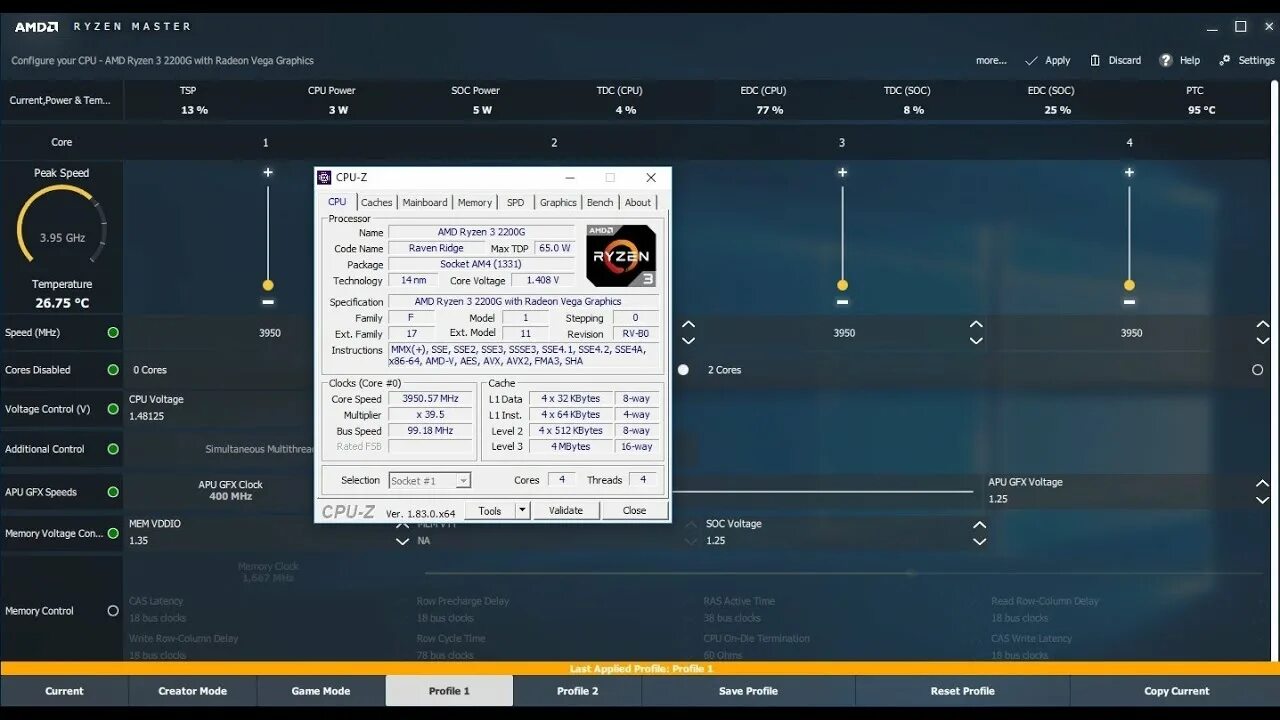Click the Peak Speed 3.95 GHz gauge

pyautogui.click(x=62, y=228)
